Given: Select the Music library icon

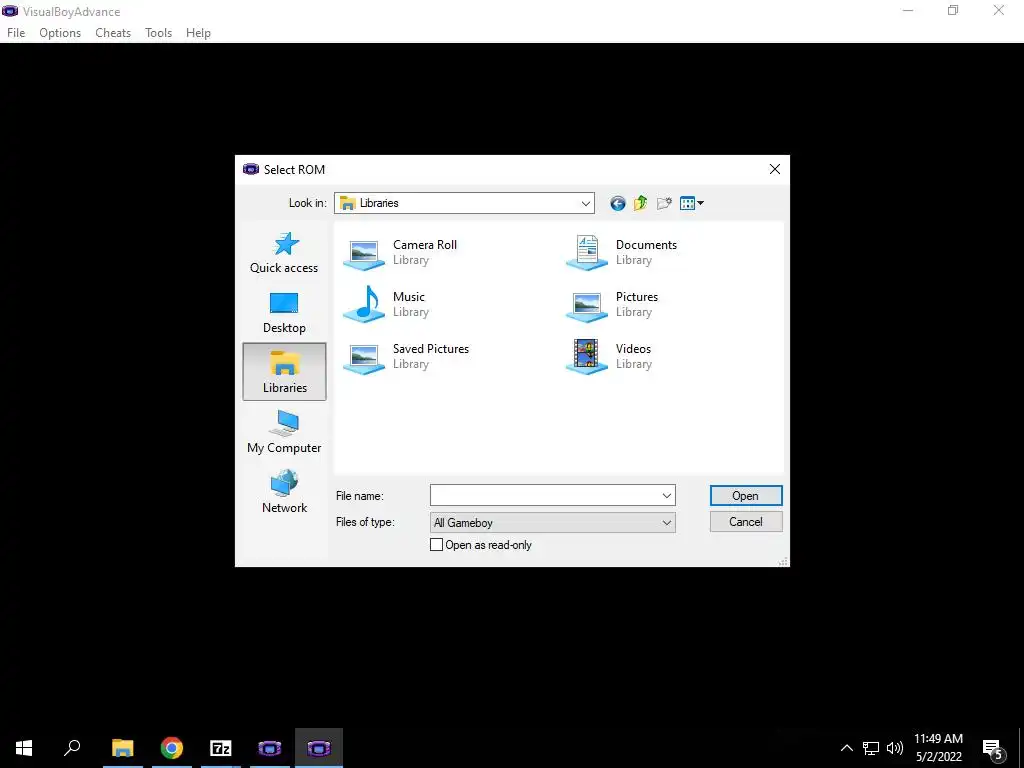Looking at the screenshot, I should [x=364, y=304].
